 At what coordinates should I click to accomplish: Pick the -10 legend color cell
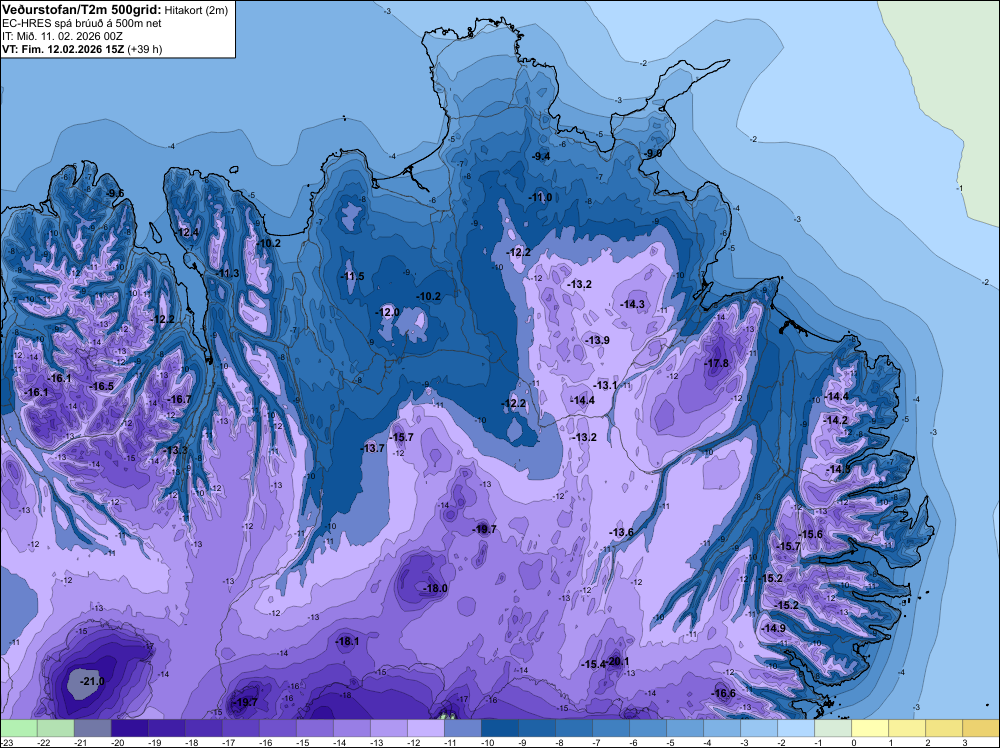tap(499, 728)
